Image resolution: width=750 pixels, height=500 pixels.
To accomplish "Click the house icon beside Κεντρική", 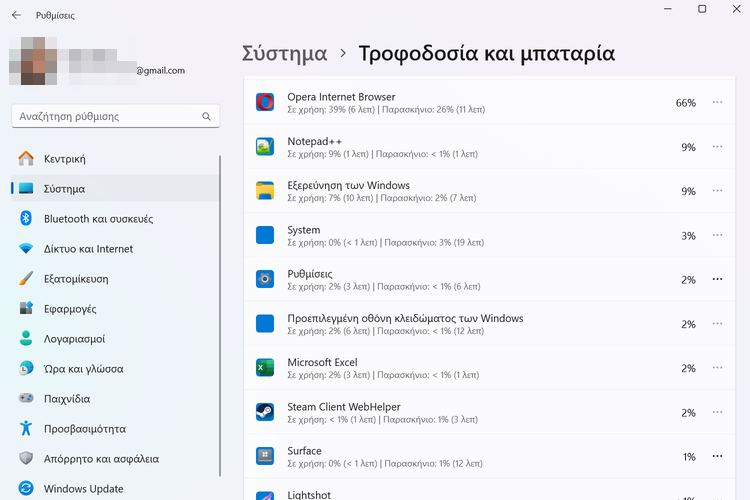I will (26, 158).
